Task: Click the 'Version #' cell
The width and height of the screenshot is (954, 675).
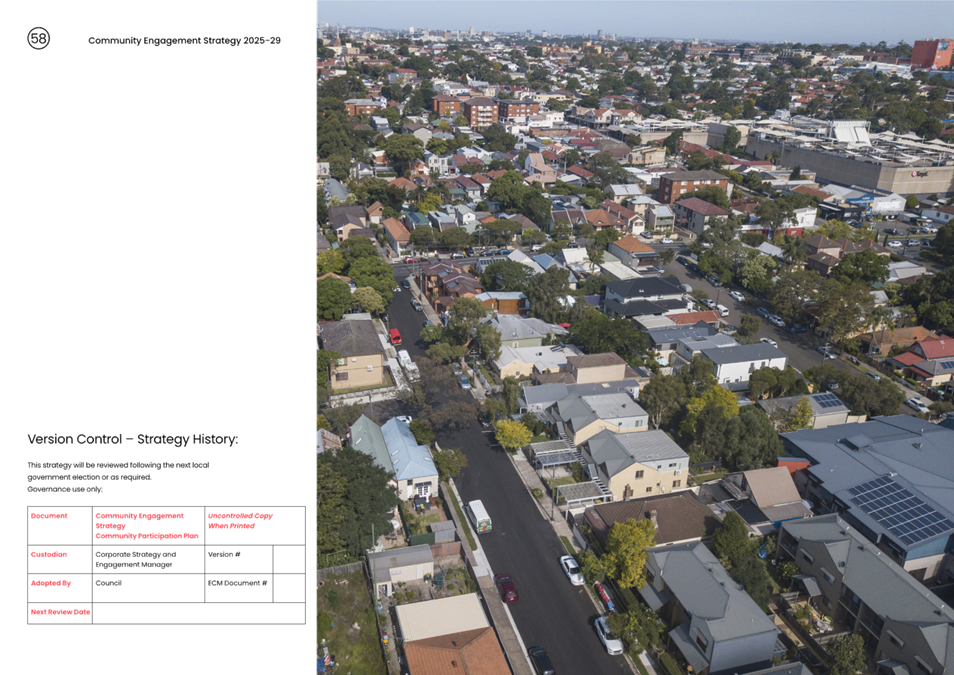Action: (239, 559)
